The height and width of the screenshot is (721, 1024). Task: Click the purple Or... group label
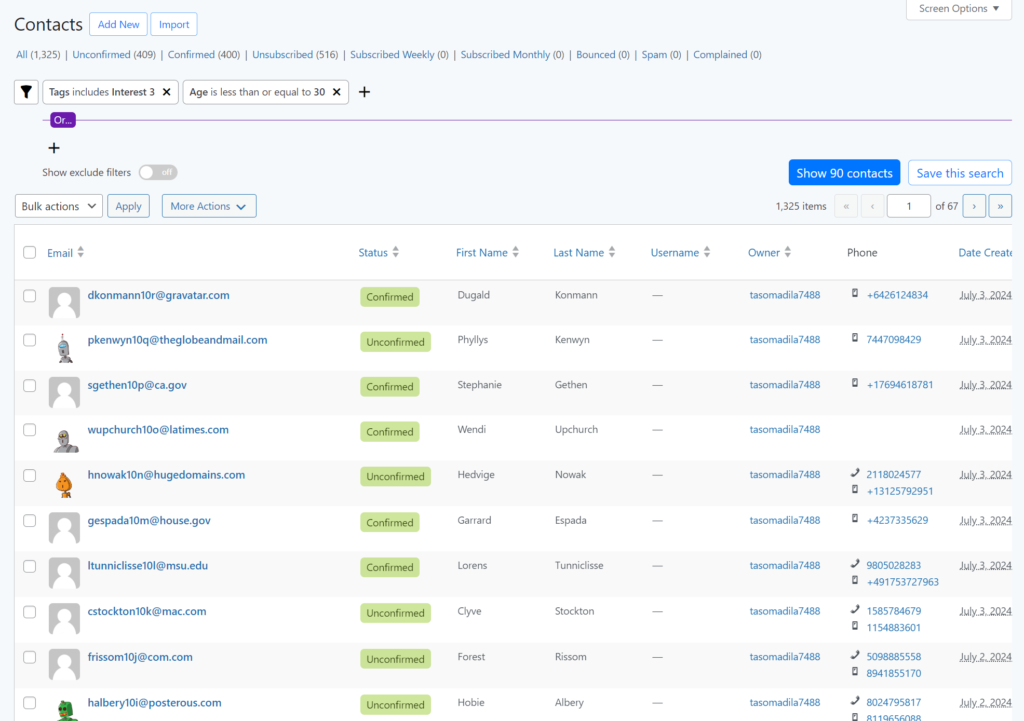(x=63, y=120)
